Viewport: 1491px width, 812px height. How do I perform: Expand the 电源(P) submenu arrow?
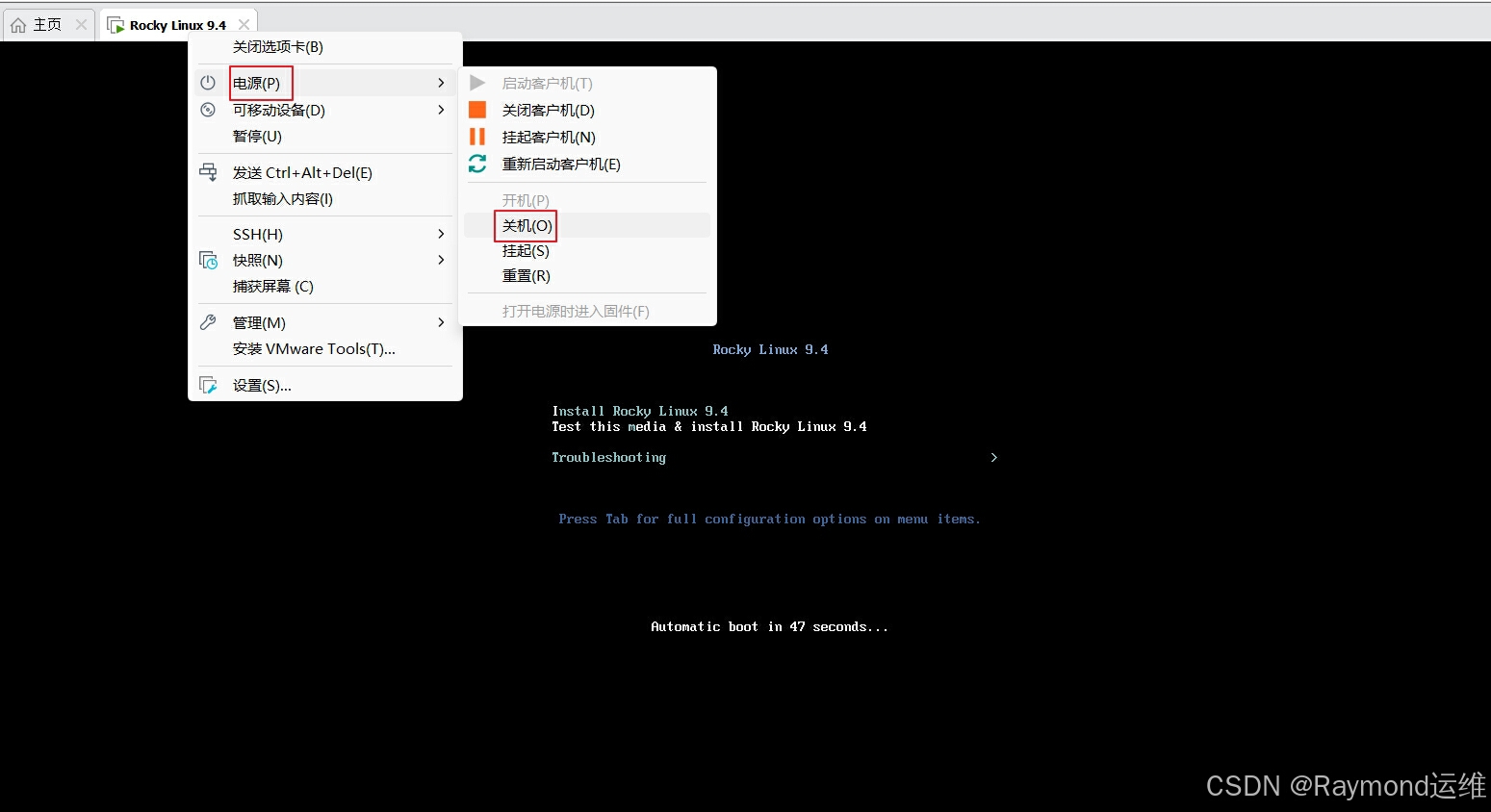point(441,83)
